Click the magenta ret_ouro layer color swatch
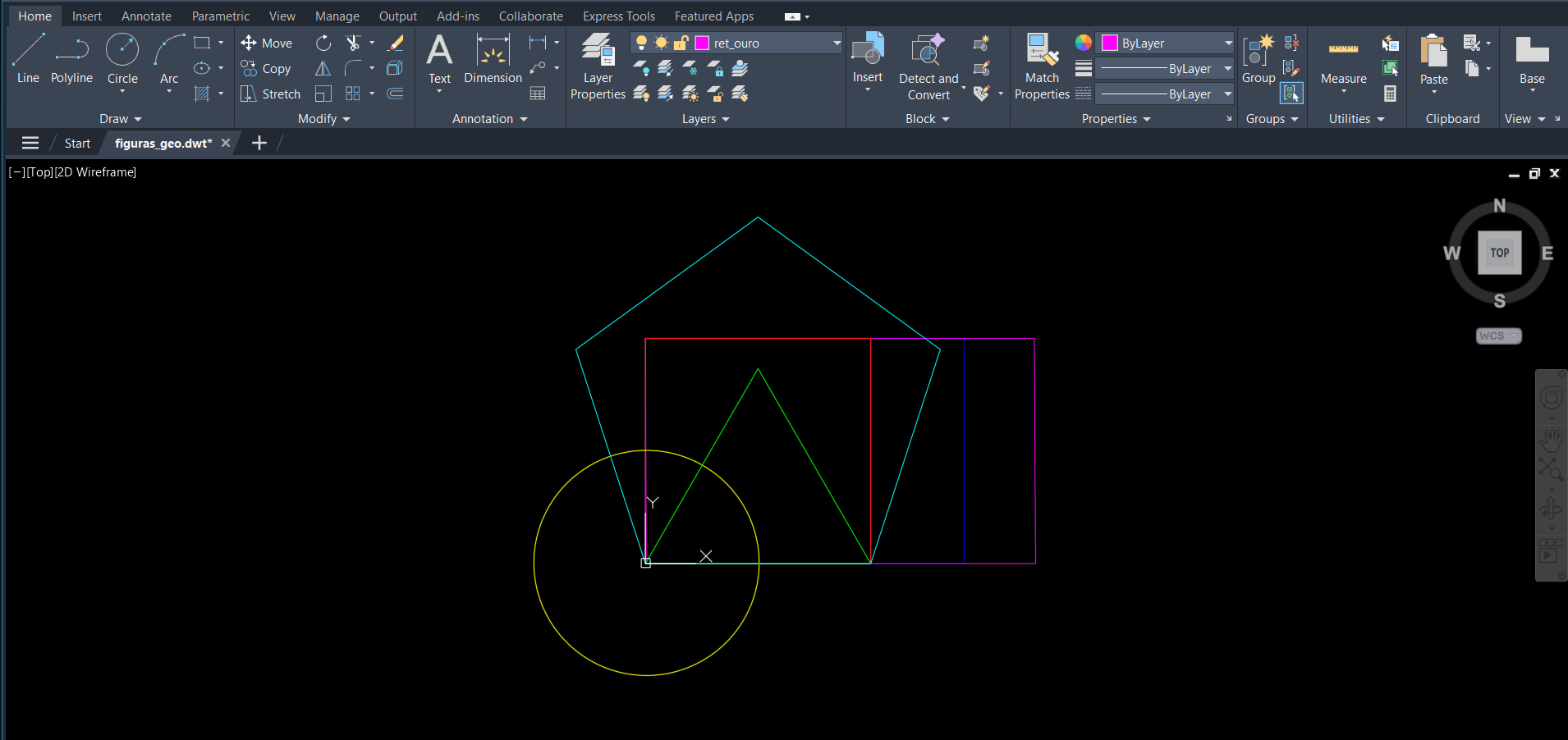Image resolution: width=1568 pixels, height=740 pixels. [702, 43]
